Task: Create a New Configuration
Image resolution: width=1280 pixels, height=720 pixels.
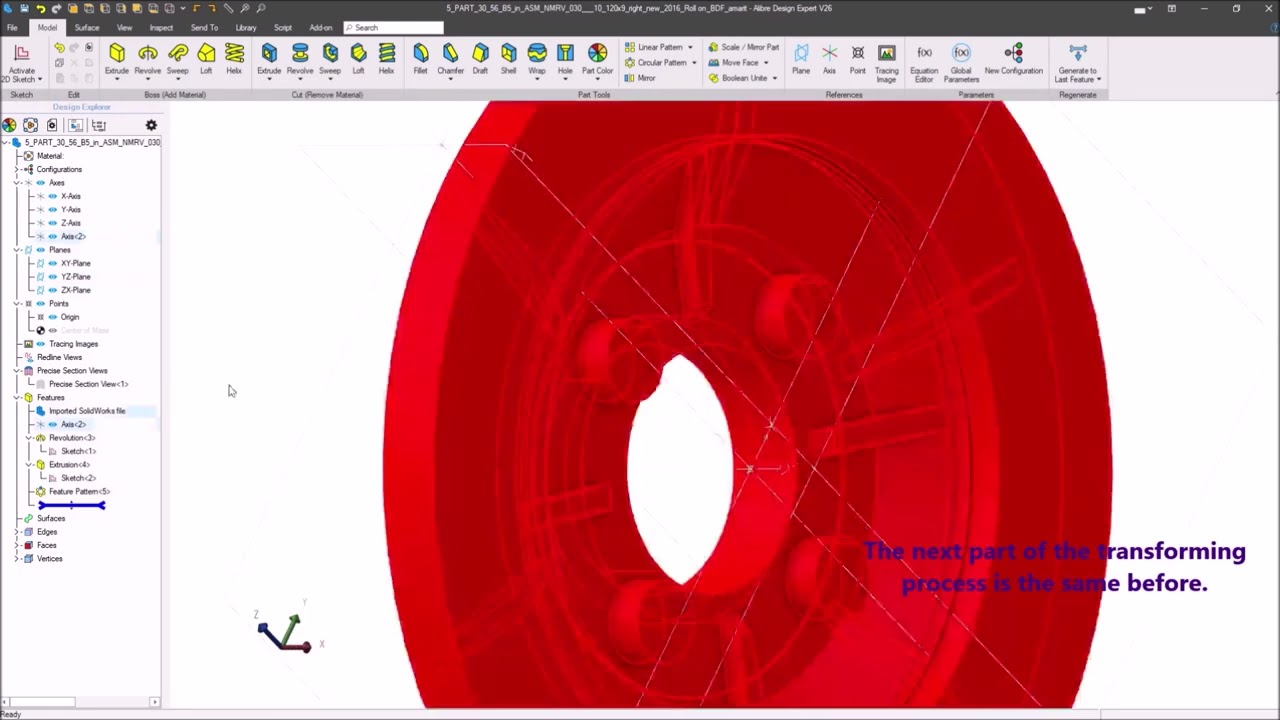Action: click(x=1013, y=58)
